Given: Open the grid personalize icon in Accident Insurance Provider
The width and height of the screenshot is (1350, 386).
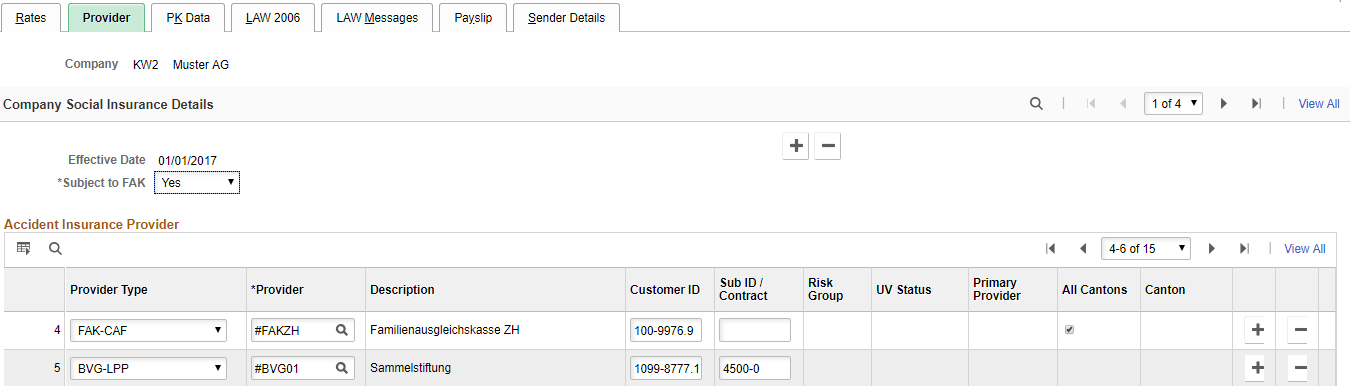Looking at the screenshot, I should (24, 248).
